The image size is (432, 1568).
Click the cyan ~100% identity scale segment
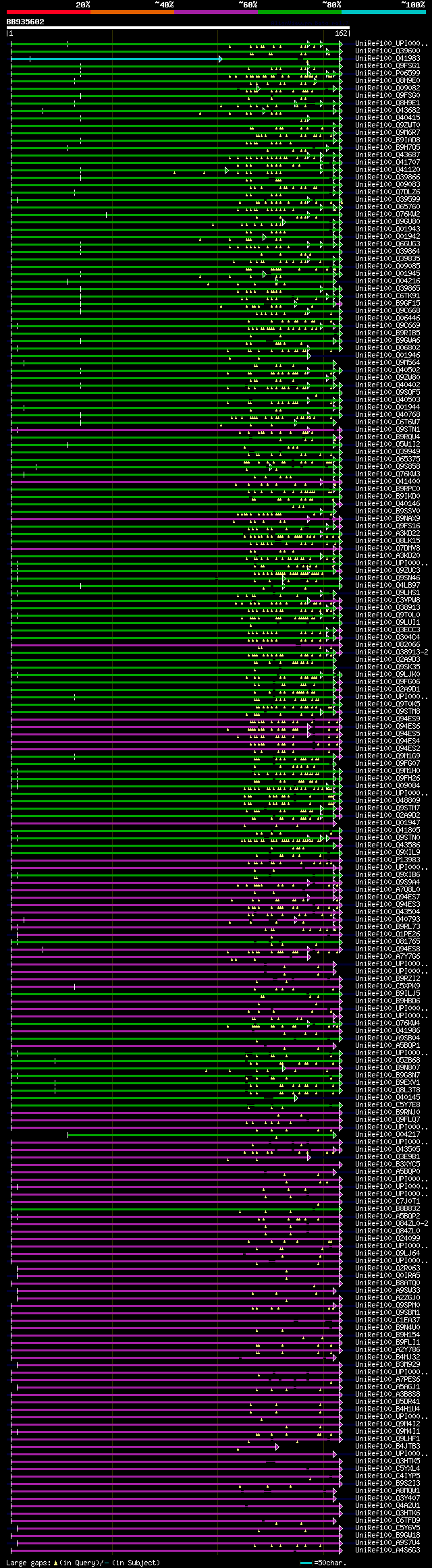coord(383,12)
